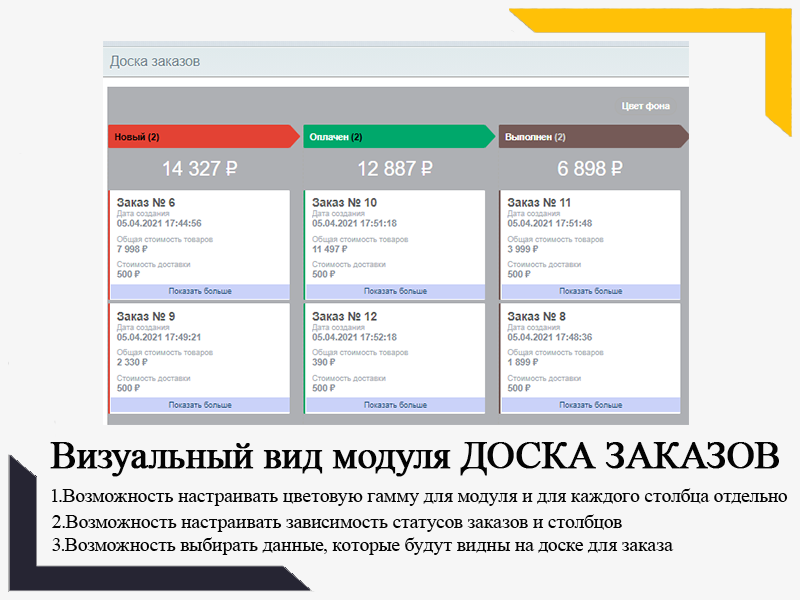The width and height of the screenshot is (800, 600).
Task: Show more details for Заказ № 8
Action: (590, 406)
